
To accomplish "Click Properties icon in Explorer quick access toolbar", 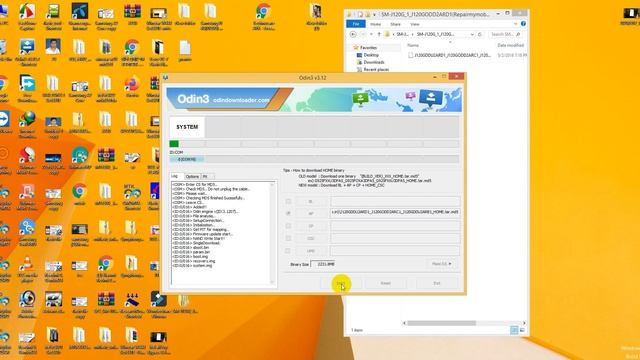I will [x=360, y=14].
